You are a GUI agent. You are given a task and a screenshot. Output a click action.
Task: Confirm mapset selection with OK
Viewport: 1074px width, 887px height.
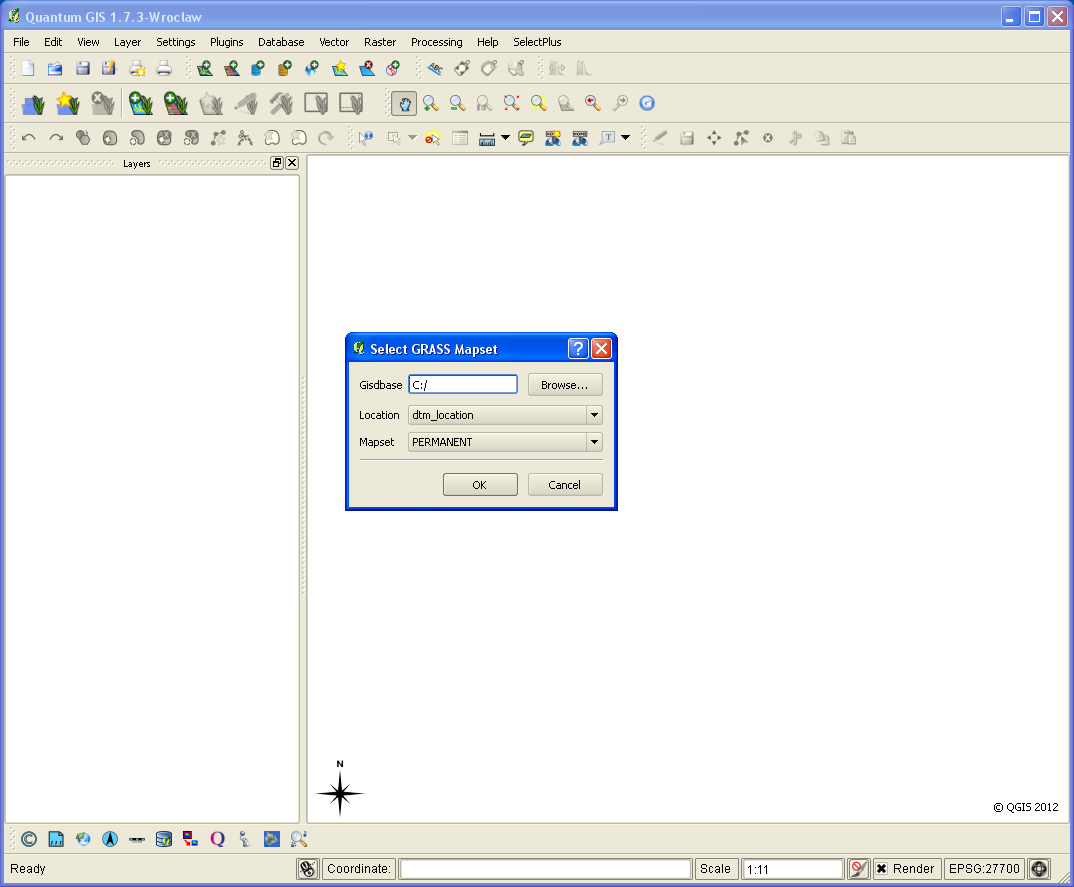coord(480,484)
